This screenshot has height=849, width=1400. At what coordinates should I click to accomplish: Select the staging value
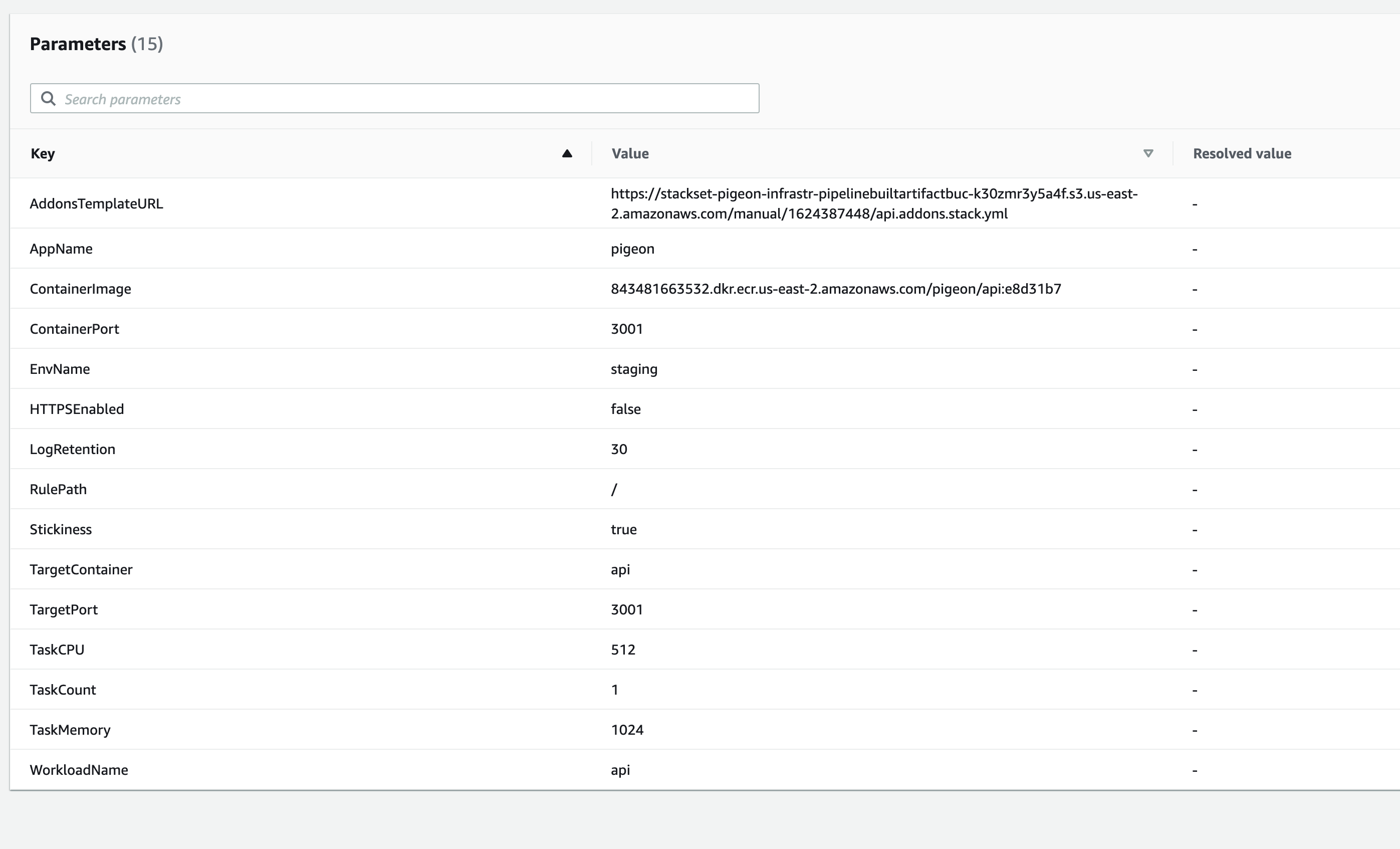[634, 369]
